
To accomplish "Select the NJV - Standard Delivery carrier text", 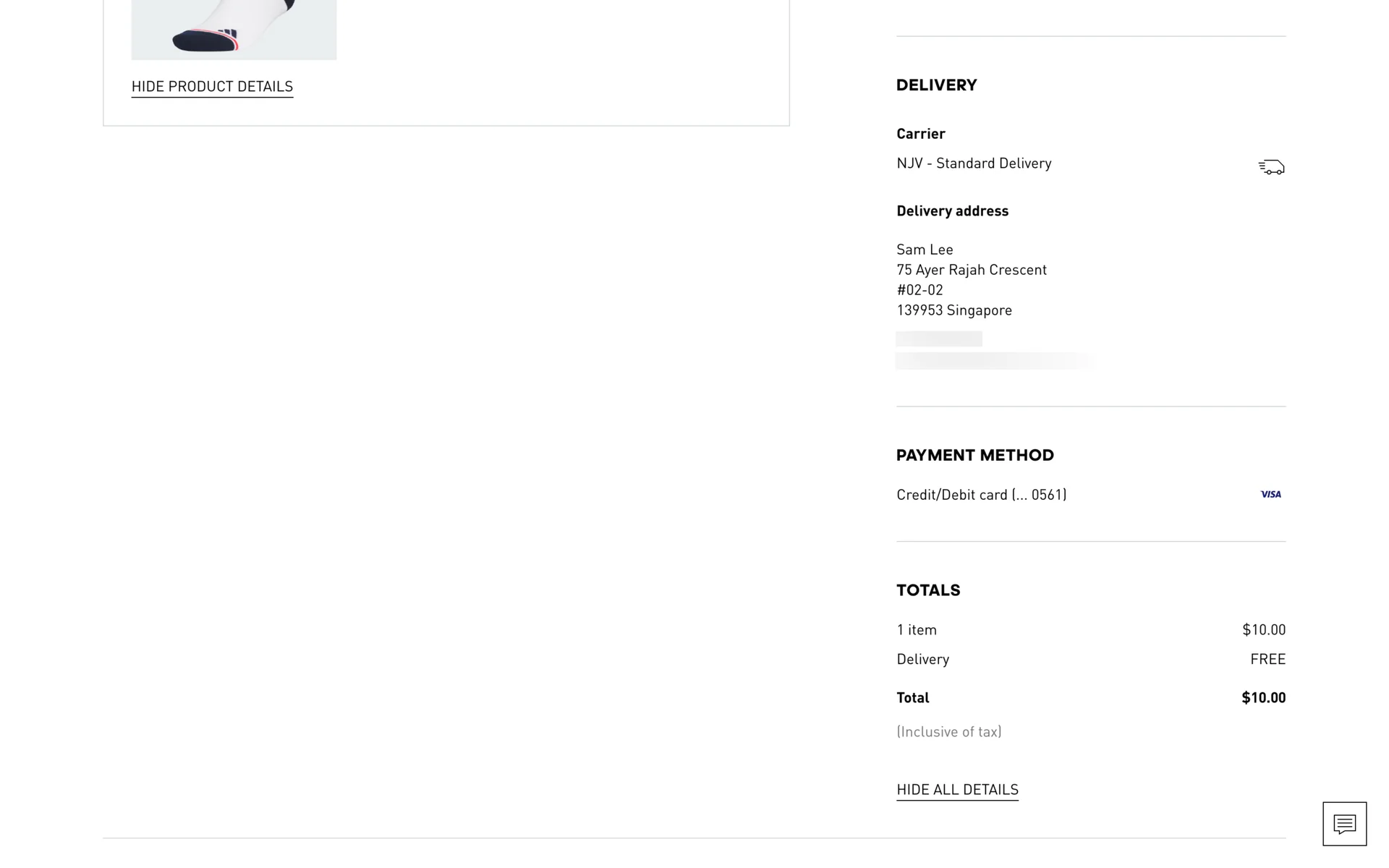I will 974,163.
